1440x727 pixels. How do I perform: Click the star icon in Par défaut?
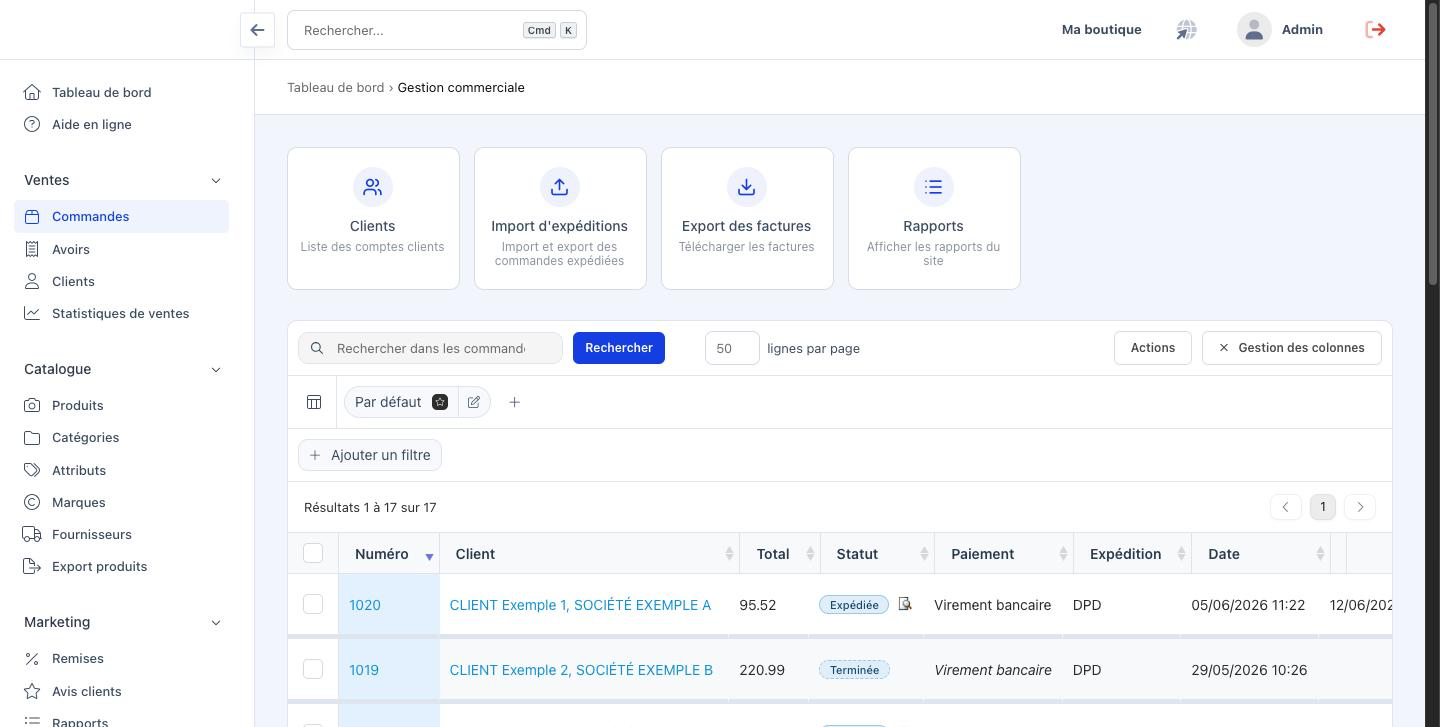point(440,402)
